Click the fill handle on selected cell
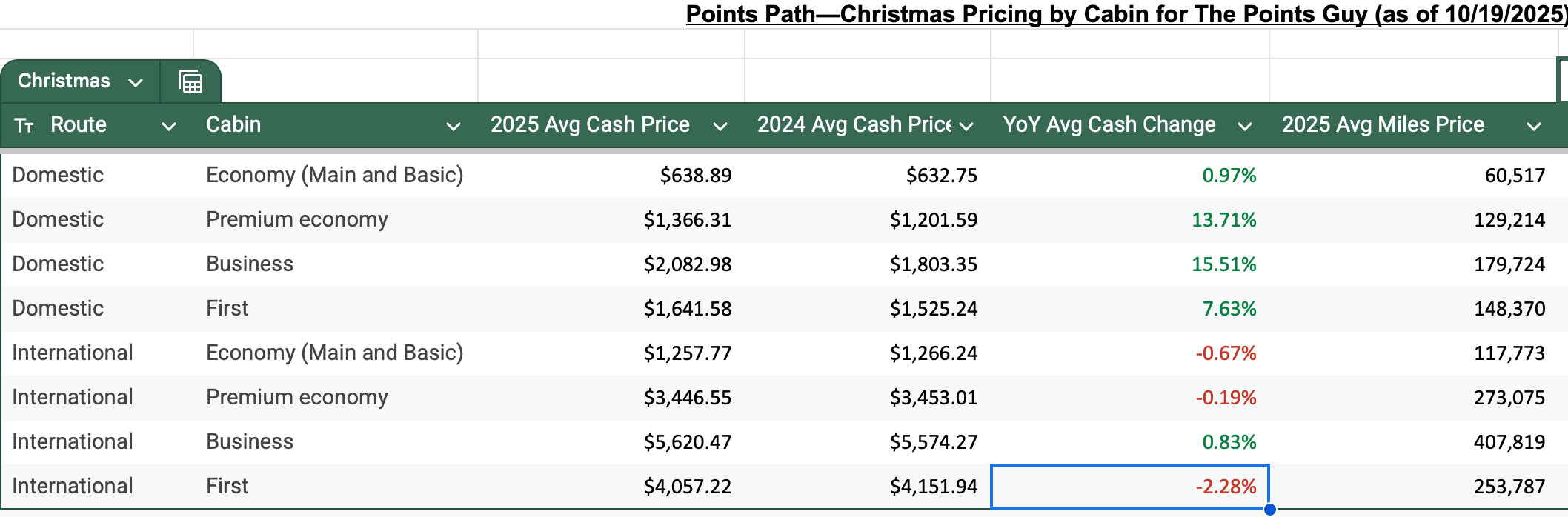This screenshot has width=1568, height=517. click(1269, 509)
